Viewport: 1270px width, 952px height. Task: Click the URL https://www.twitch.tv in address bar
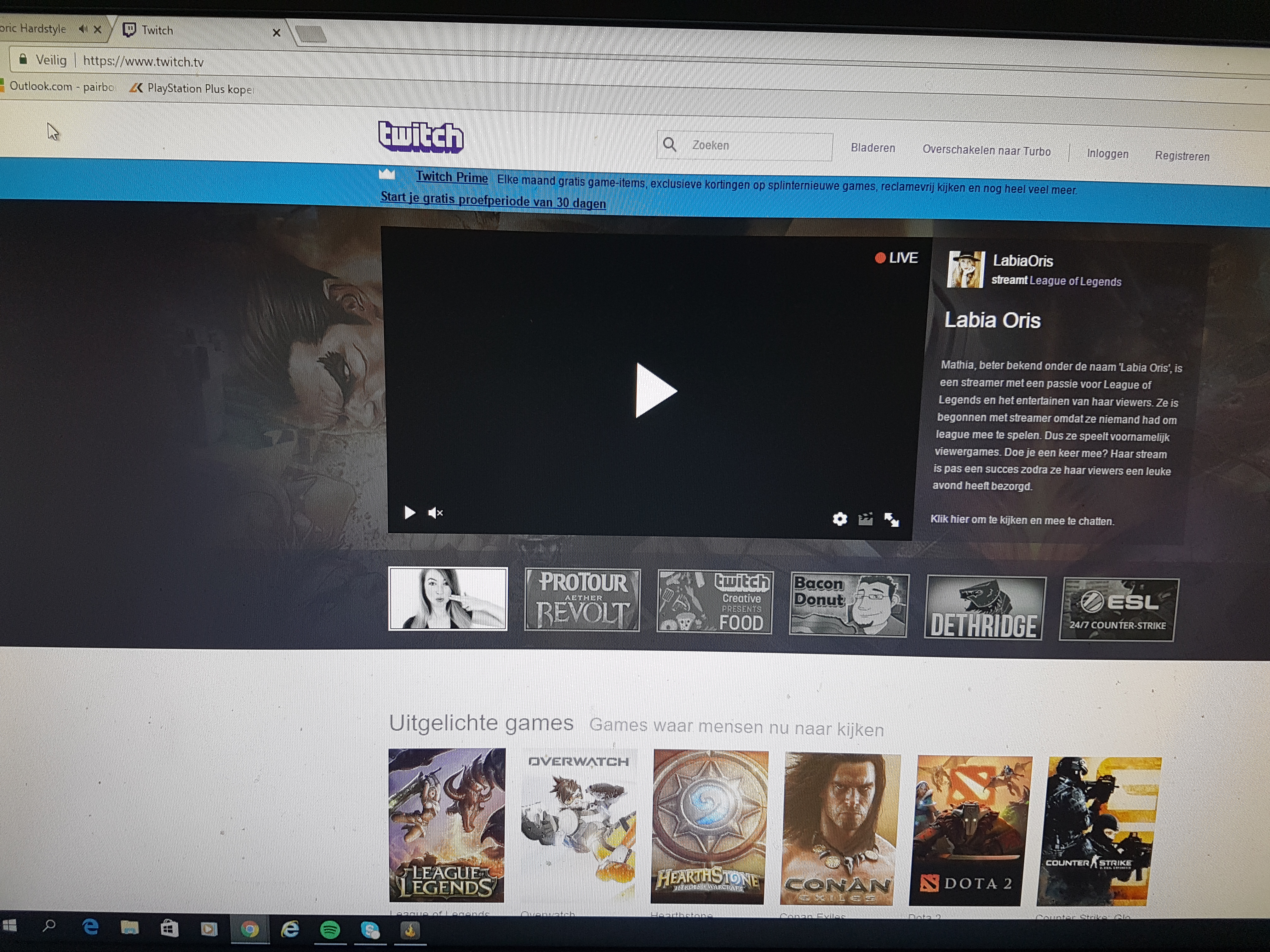(x=143, y=61)
